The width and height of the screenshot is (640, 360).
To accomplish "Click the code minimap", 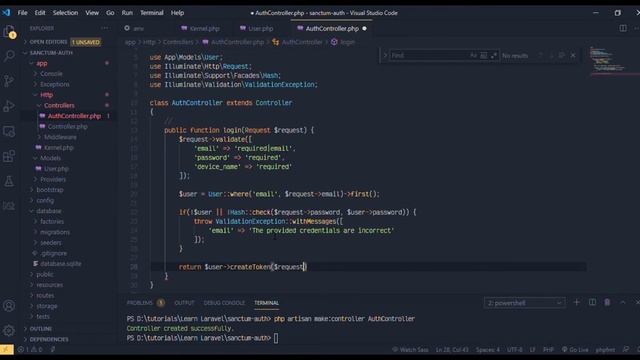I will point(608,59).
